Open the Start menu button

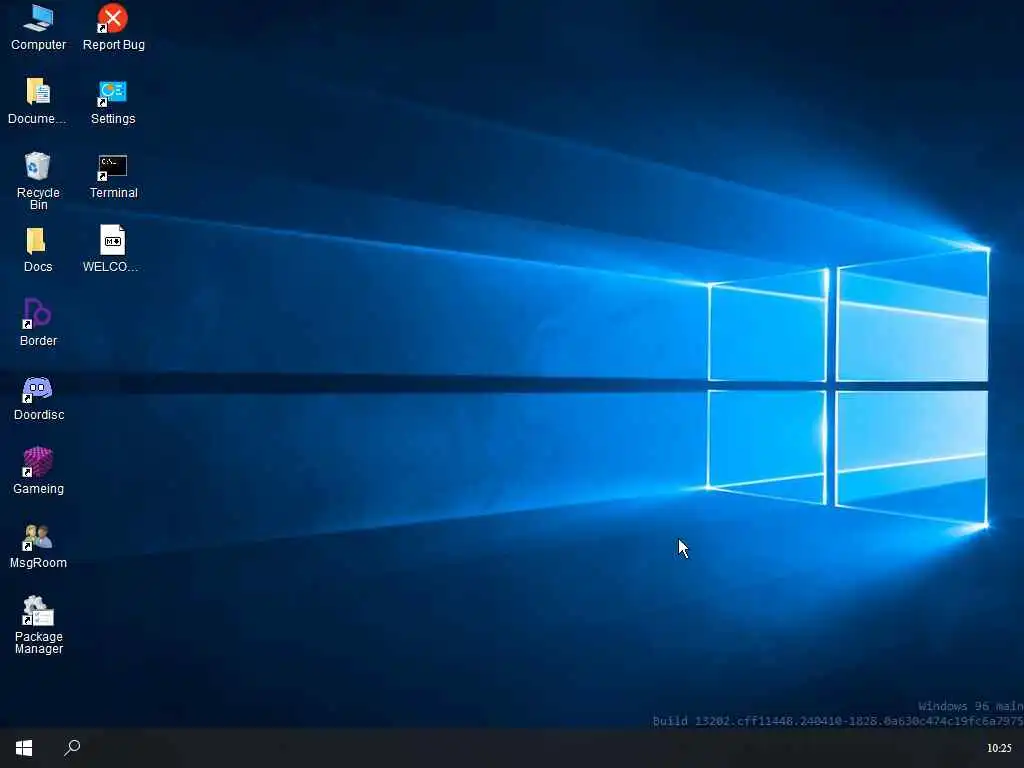click(24, 748)
